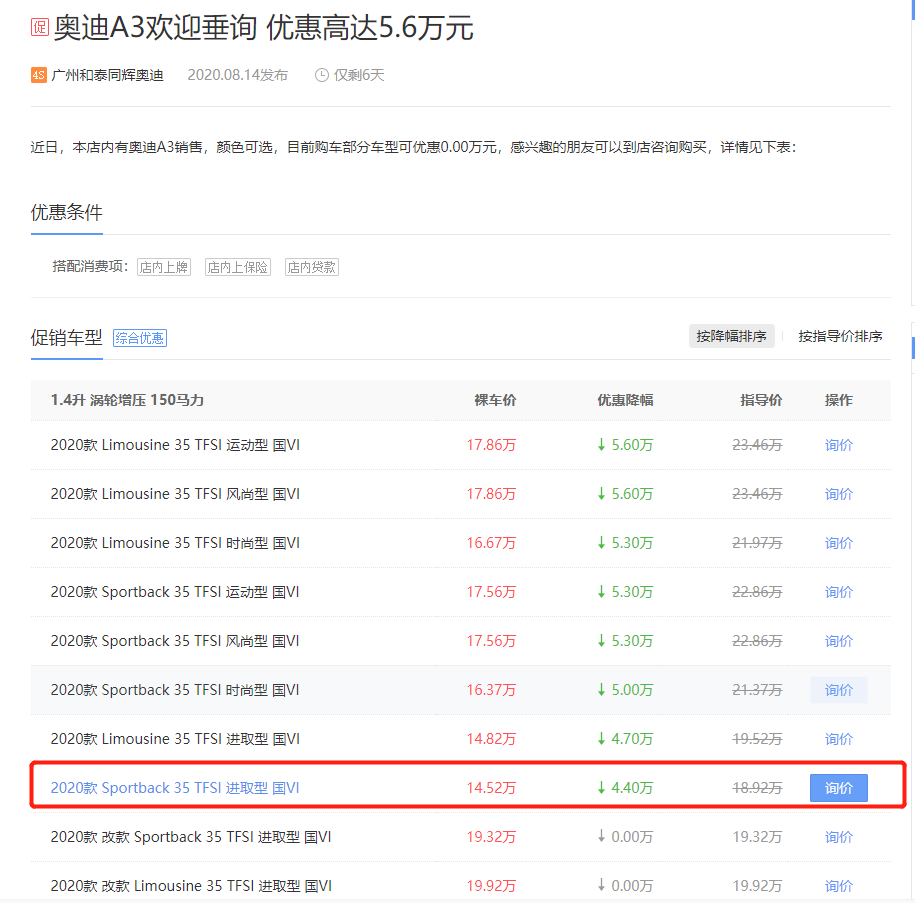The height and width of the screenshot is (903, 915).
Task: Click the red promotion badge icon beside title
Action: pyautogui.click(x=40, y=27)
